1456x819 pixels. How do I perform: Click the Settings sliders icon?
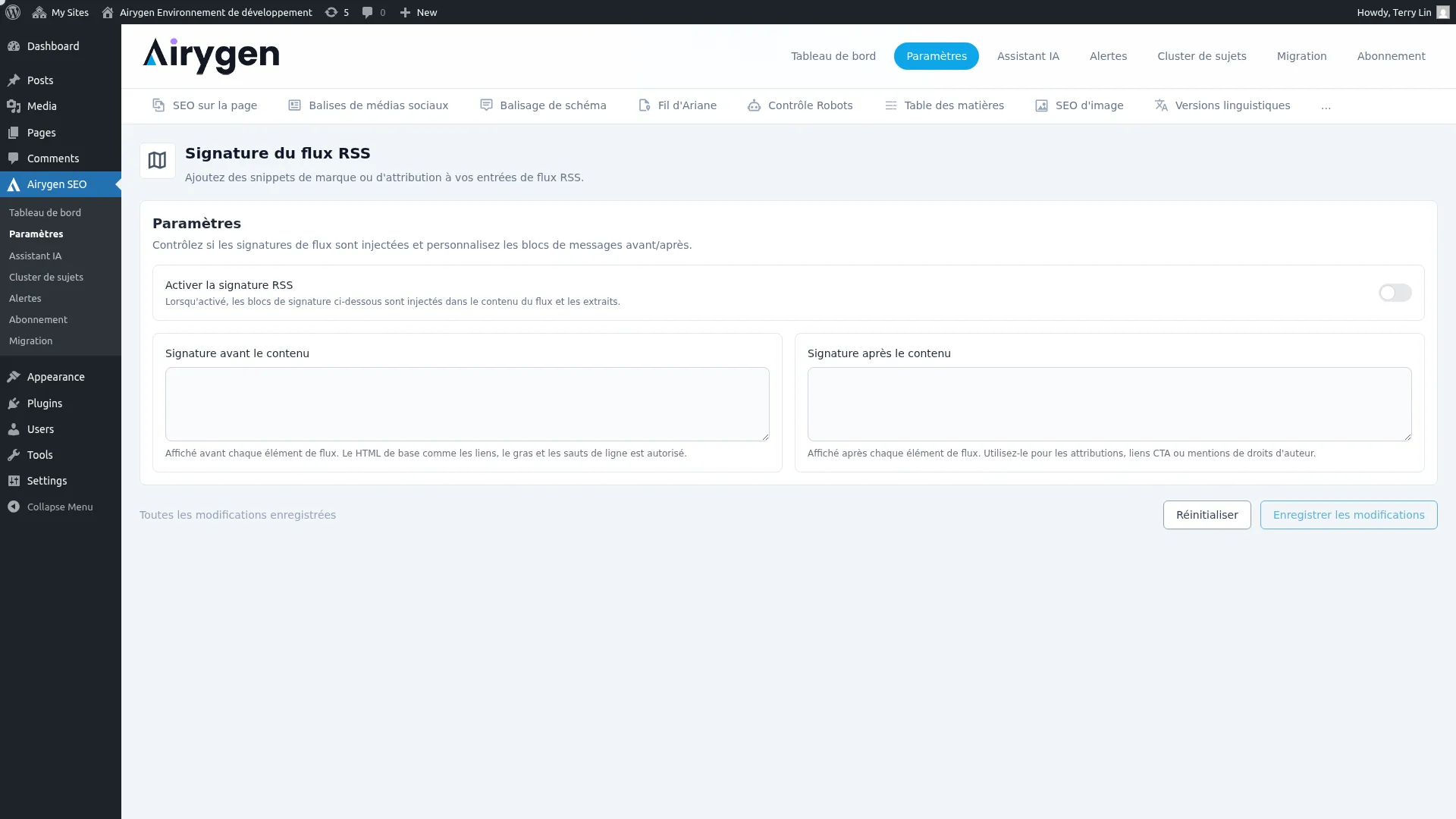(14, 481)
